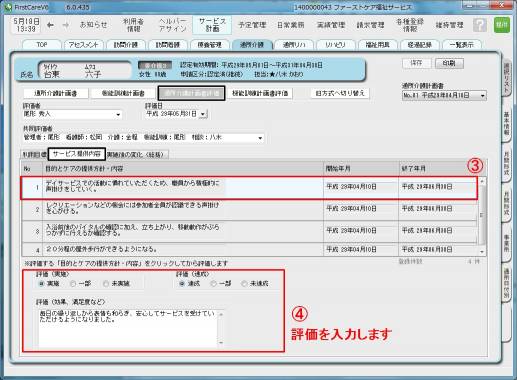Screen dimensions: 517x380
Task: Click the 開始年月 column header
Action: (361, 169)
